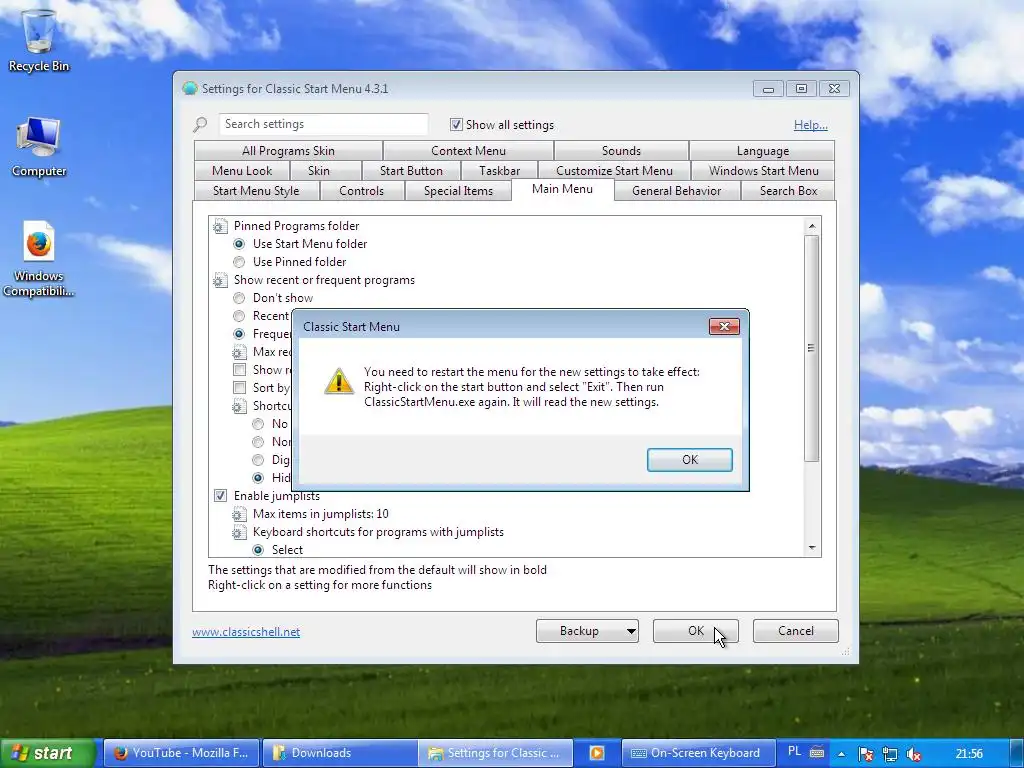
Task: Click the scroll up arrow of settings list
Action: coord(812,227)
